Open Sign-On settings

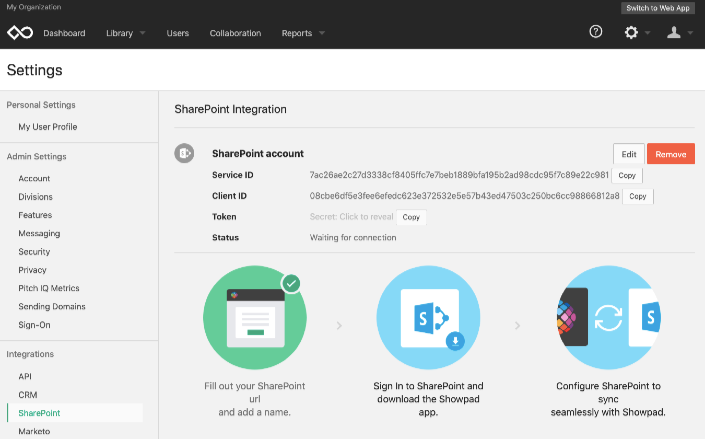[34, 325]
